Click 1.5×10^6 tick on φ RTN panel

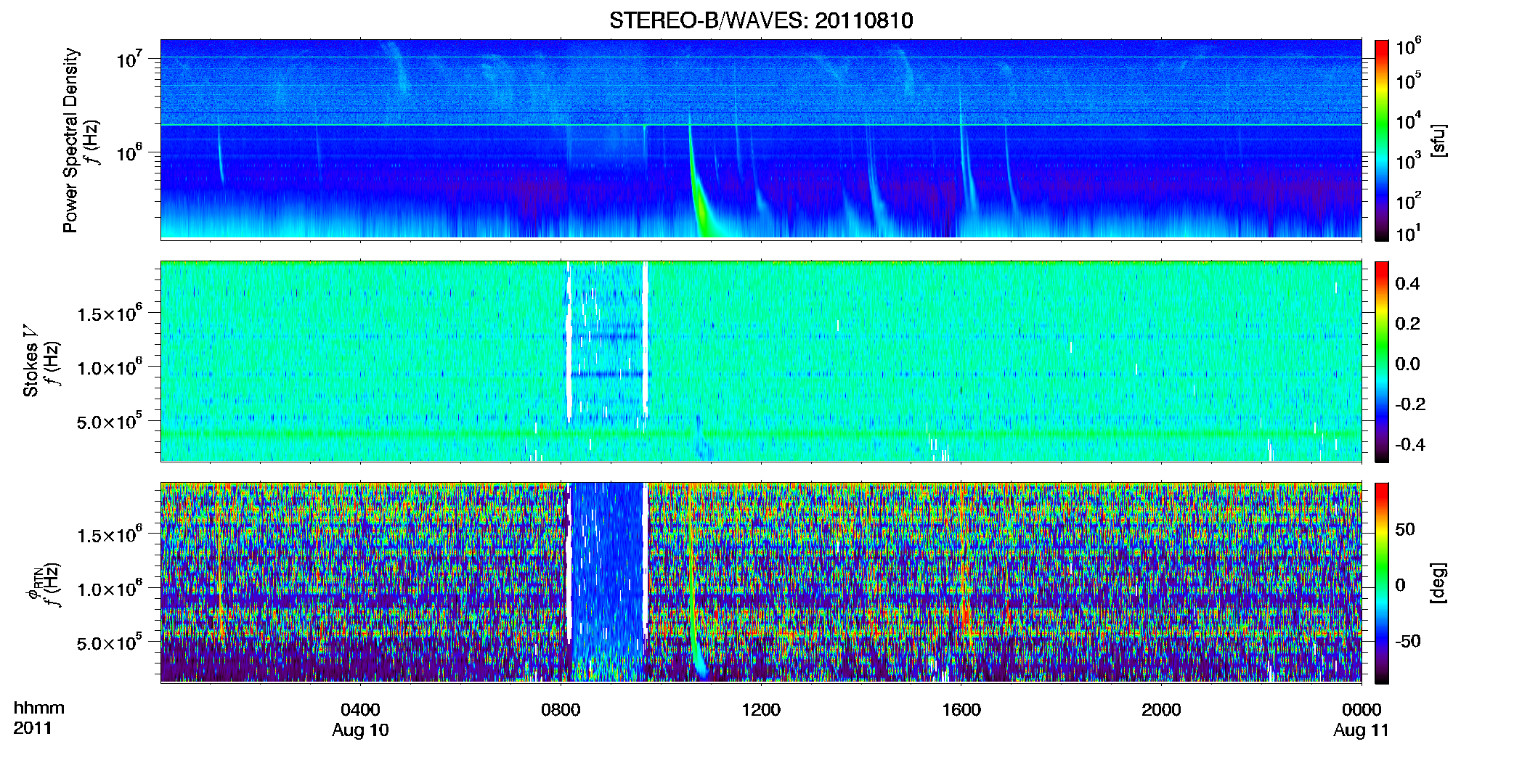click(x=110, y=536)
